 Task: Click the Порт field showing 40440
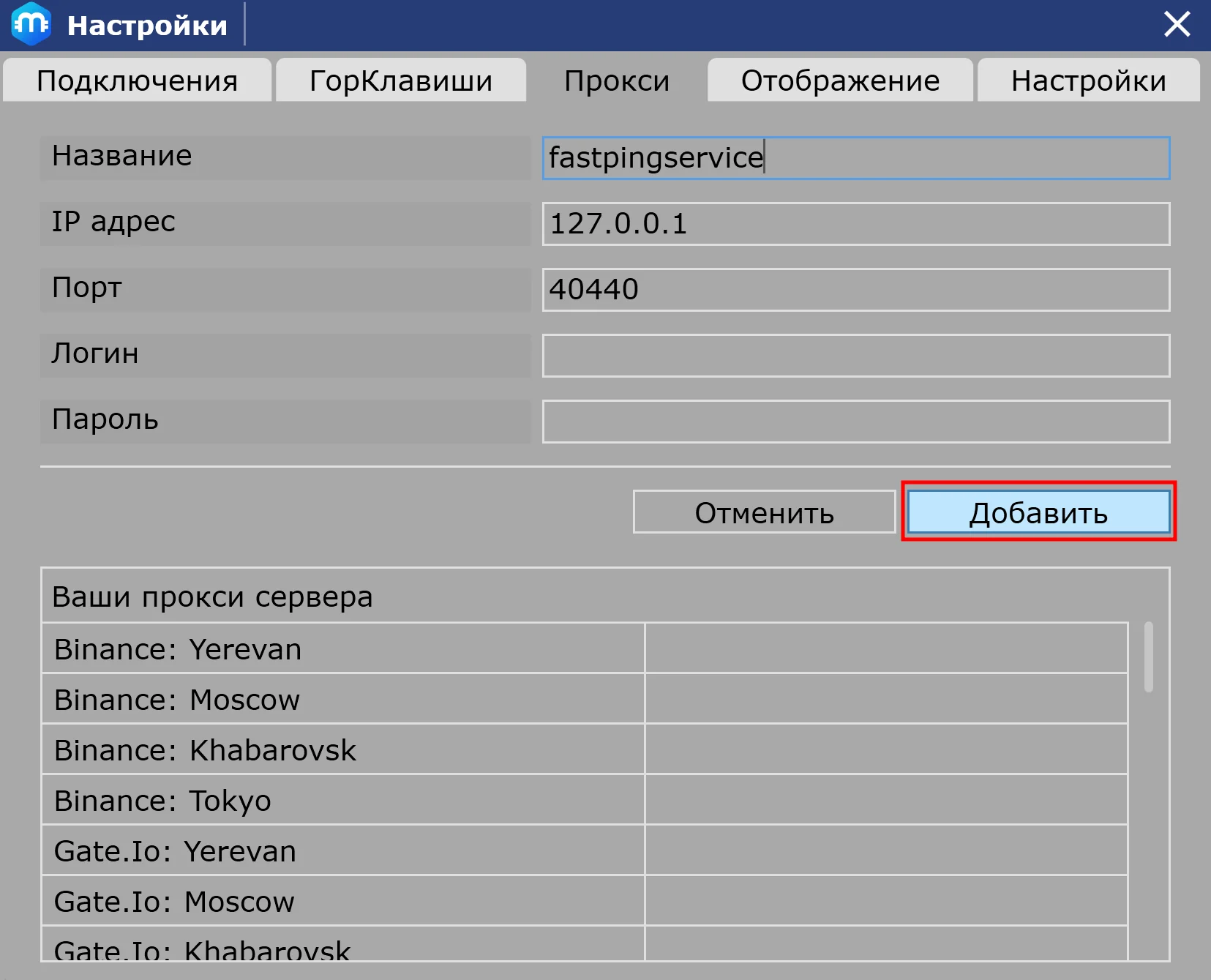coord(855,290)
